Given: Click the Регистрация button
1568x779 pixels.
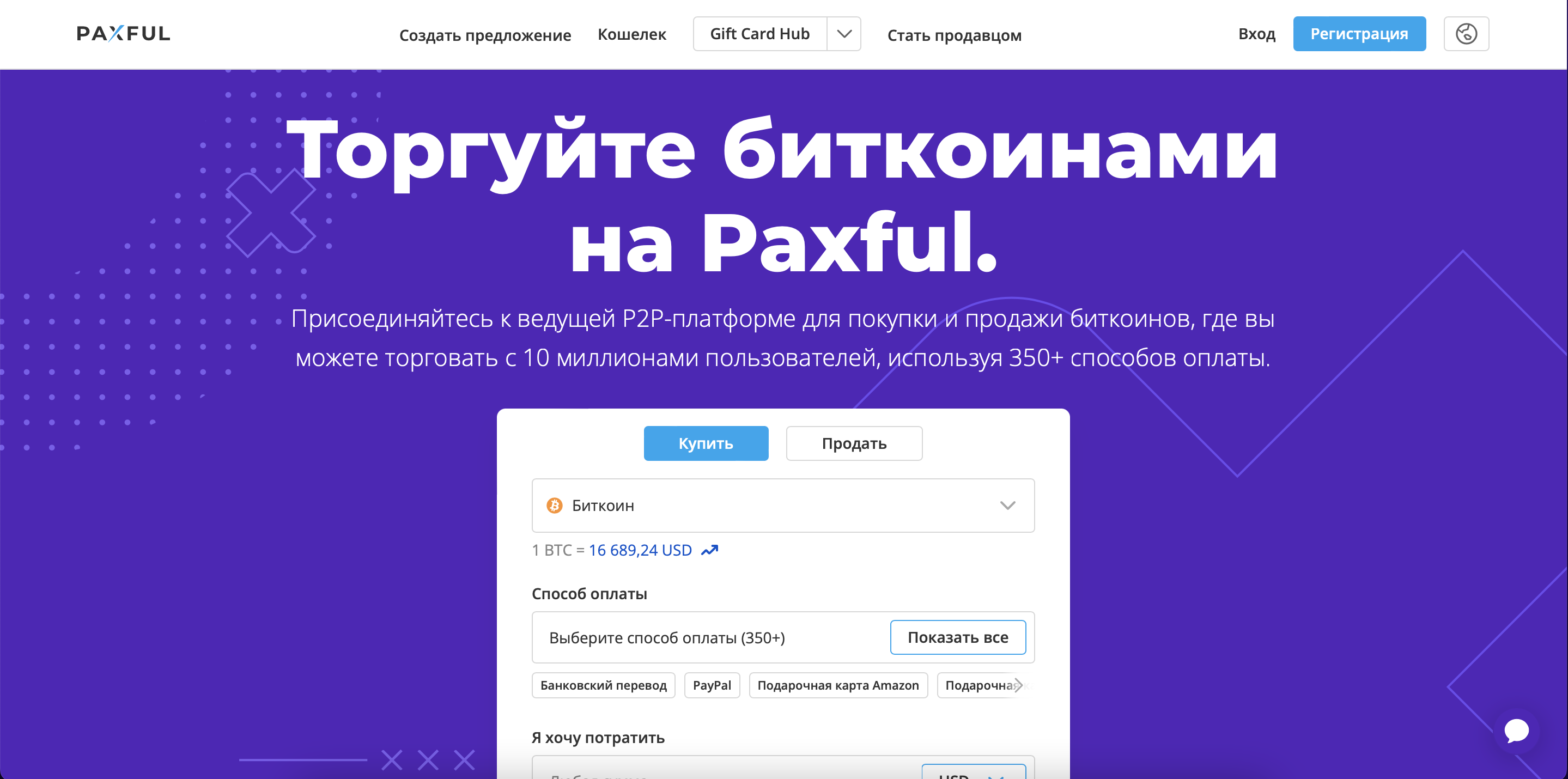Looking at the screenshot, I should coord(1359,33).
